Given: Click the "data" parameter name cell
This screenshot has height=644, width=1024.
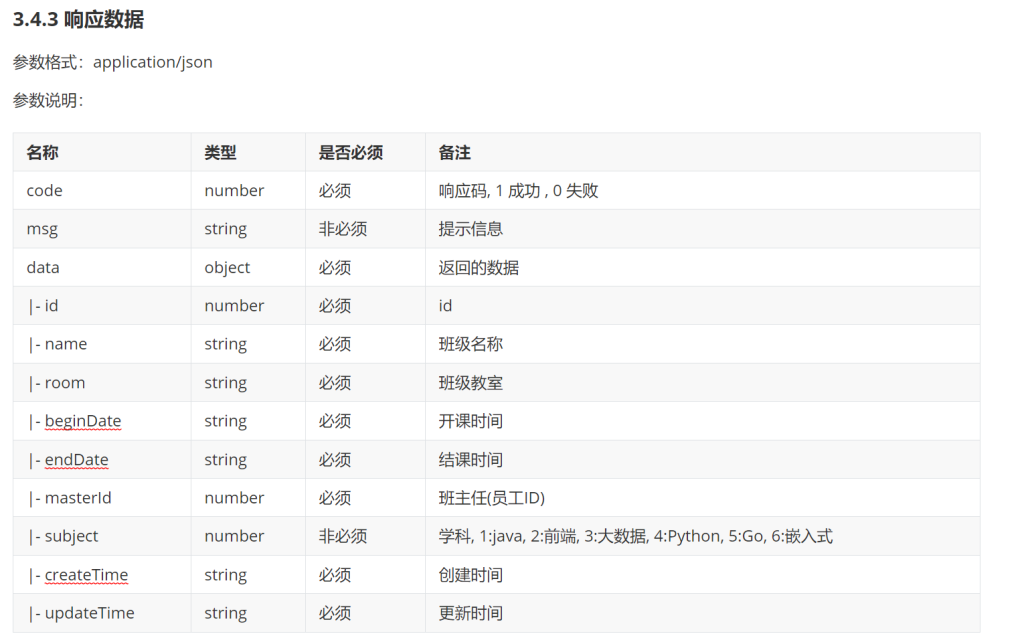Looking at the screenshot, I should click(43, 267).
